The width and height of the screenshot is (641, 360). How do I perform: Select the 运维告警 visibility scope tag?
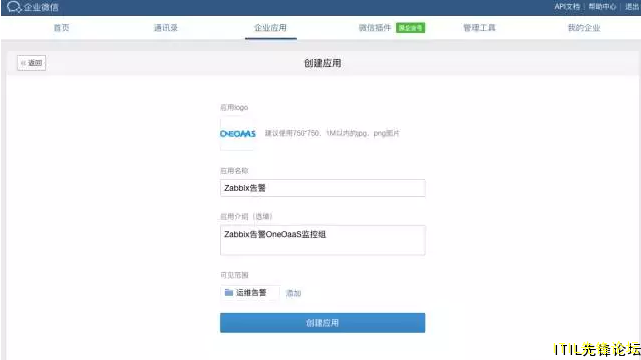[x=250, y=293]
